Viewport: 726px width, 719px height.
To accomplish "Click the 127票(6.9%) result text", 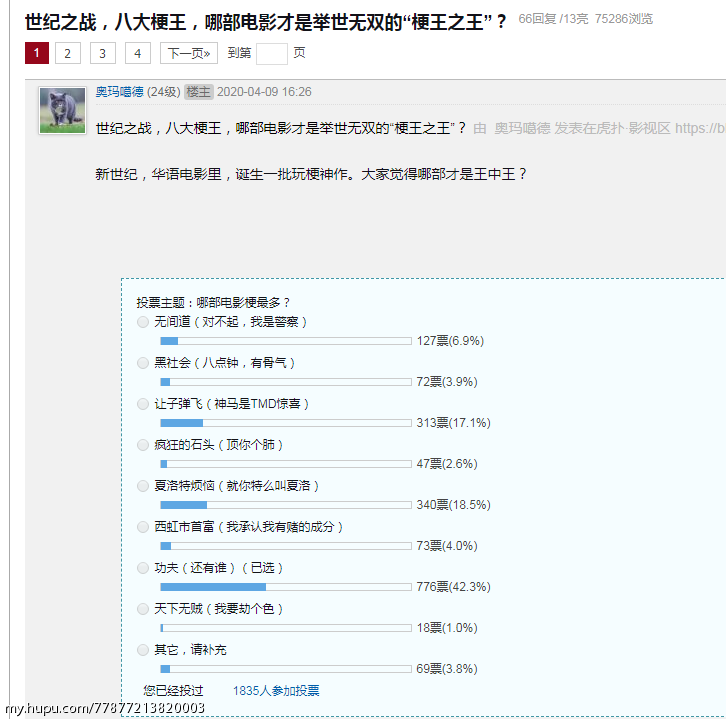I will pos(450,341).
